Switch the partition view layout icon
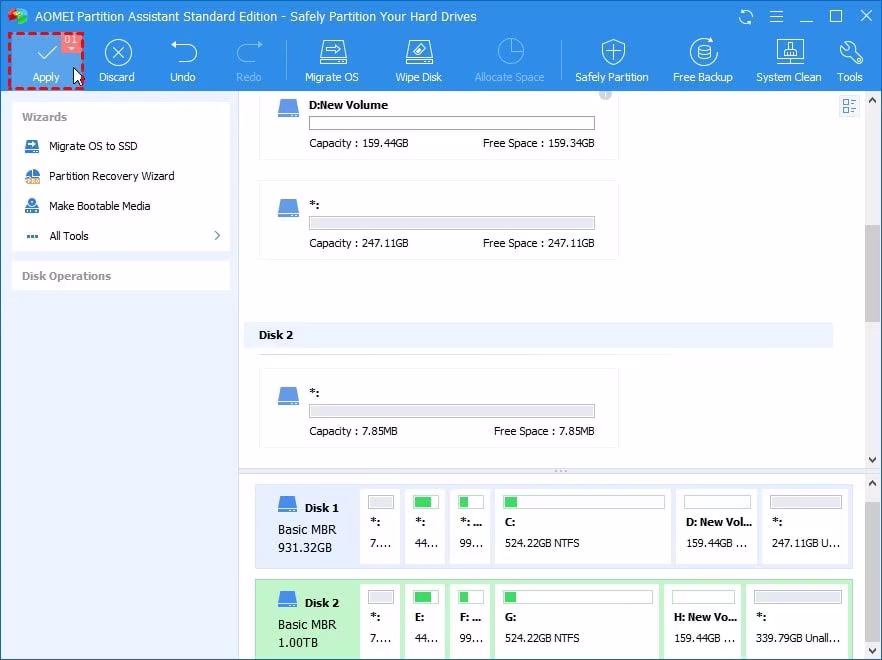 [849, 106]
